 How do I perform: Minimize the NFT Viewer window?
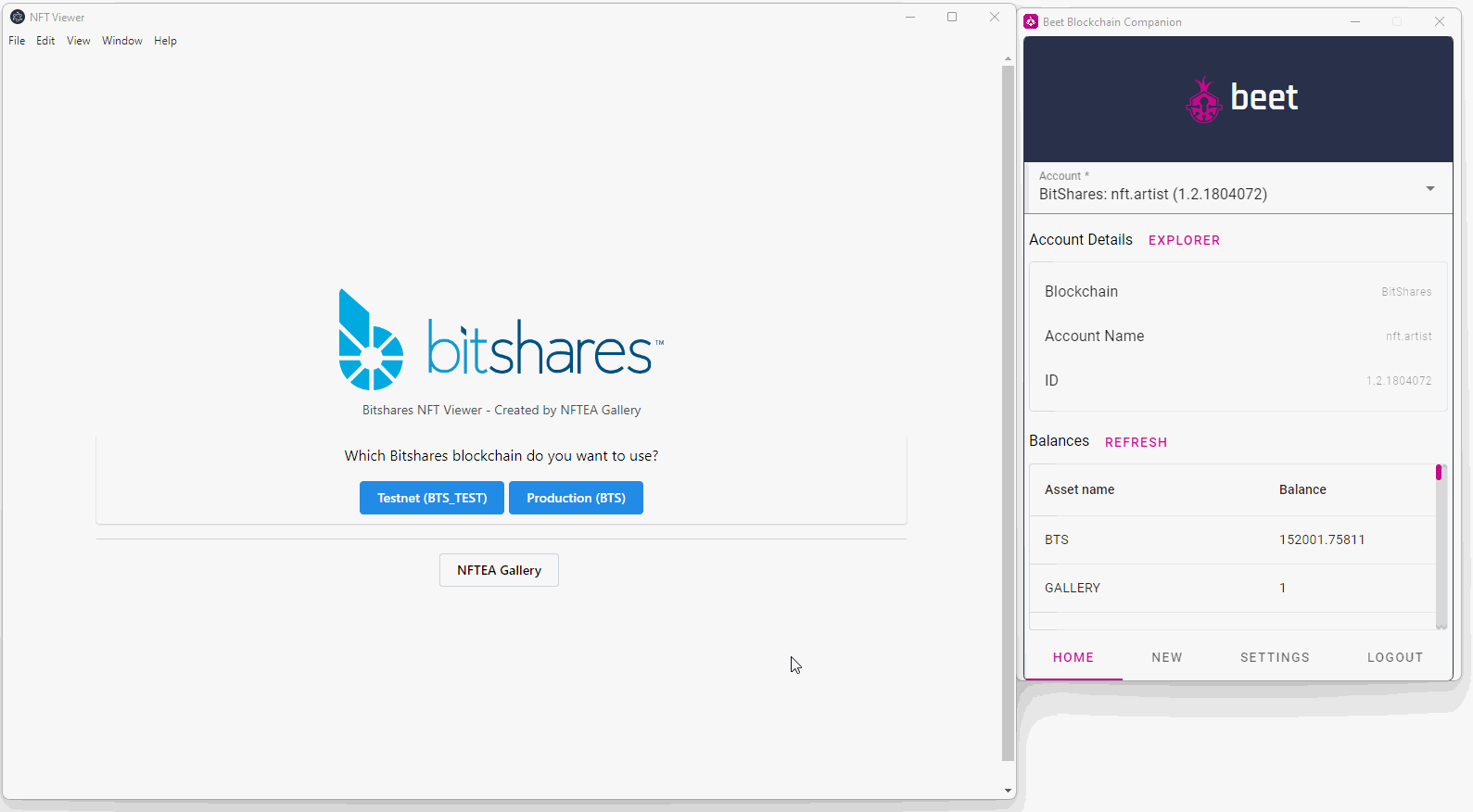click(910, 17)
